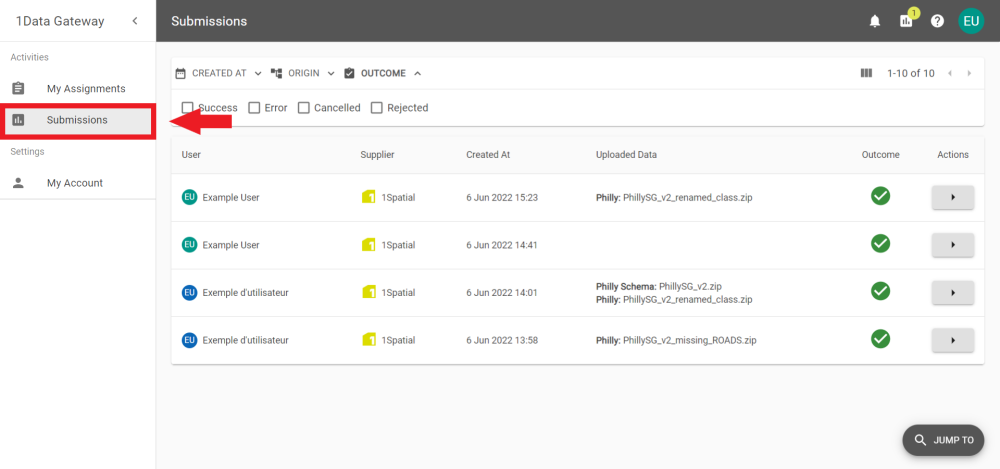This screenshot has width=1000, height=469.
Task: Click success outcome icon for 15:23 row
Action: (880, 196)
